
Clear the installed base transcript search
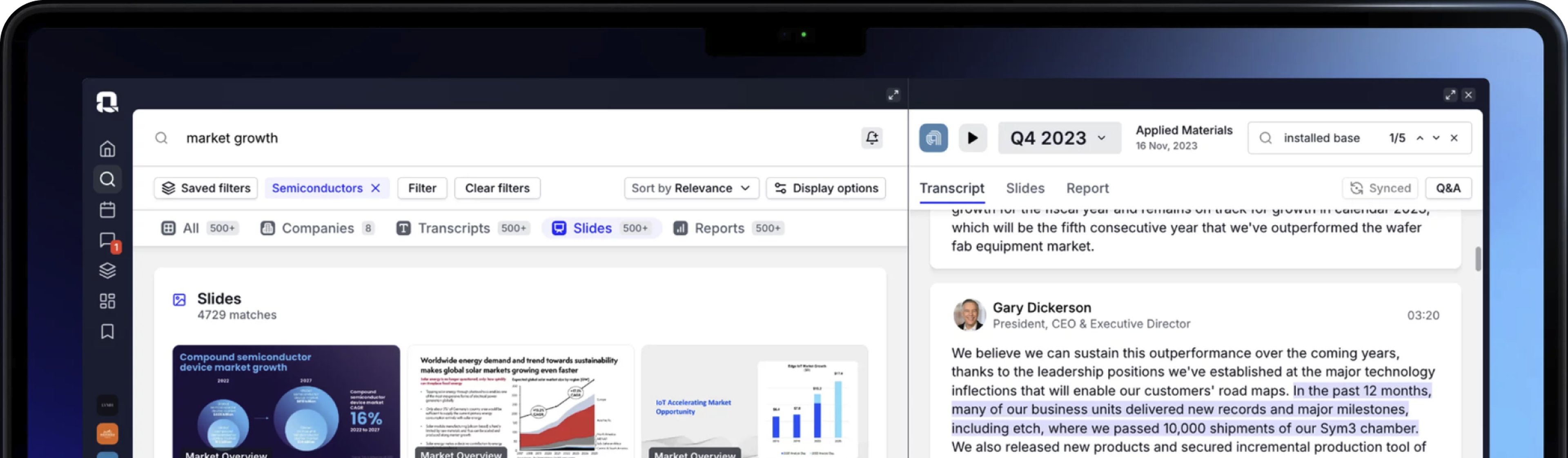pyautogui.click(x=1454, y=138)
